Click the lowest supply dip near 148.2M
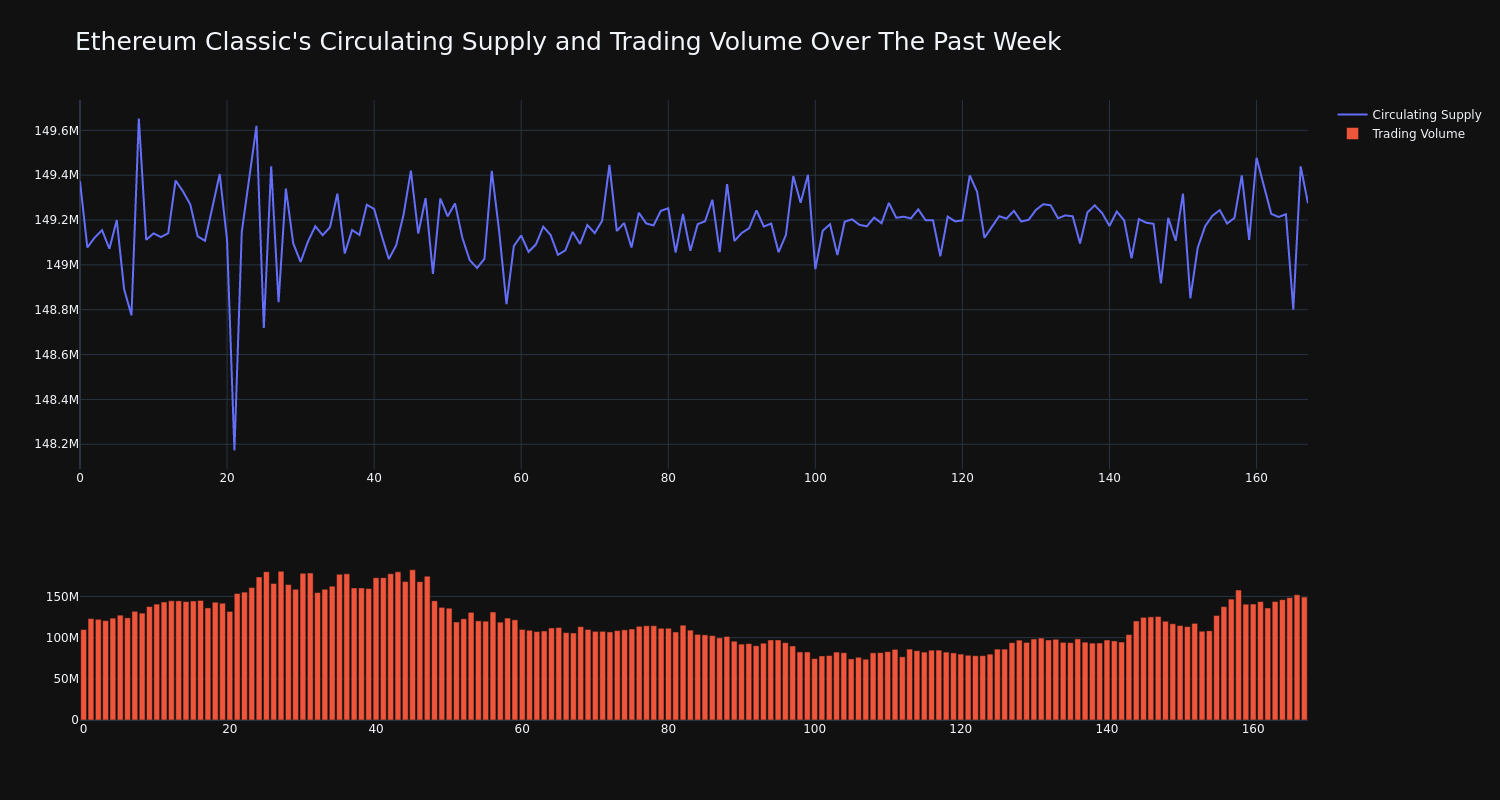Viewport: 1500px width, 800px height. click(x=234, y=449)
